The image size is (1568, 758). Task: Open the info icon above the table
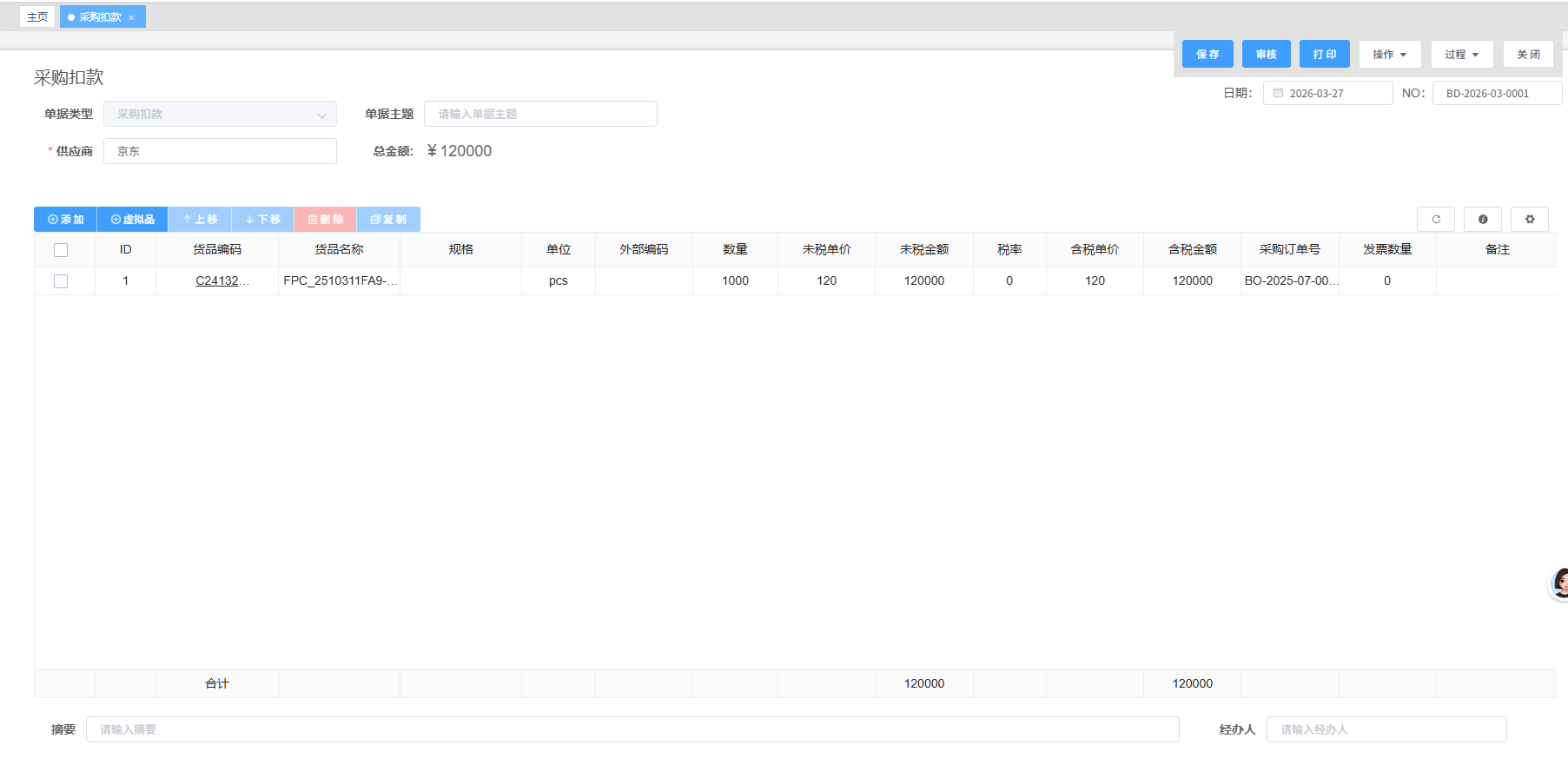click(x=1483, y=220)
